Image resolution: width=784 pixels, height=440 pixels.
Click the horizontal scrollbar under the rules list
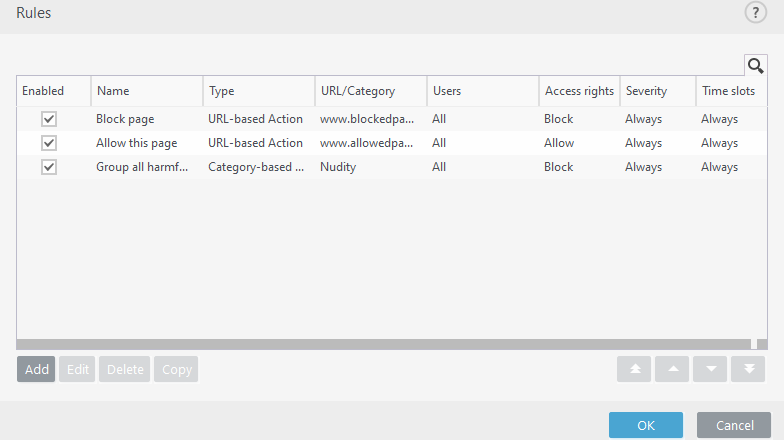point(384,344)
